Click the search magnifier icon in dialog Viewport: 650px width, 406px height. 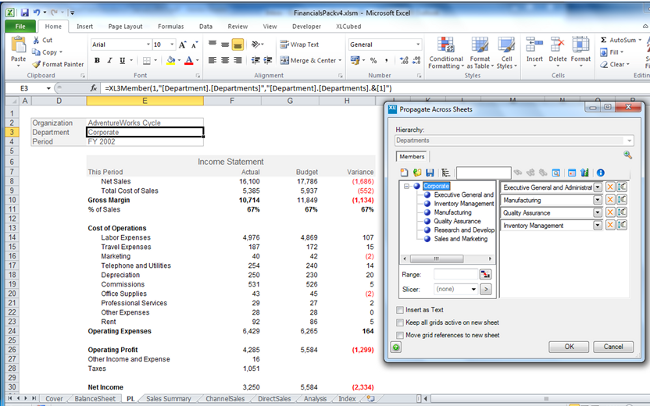tap(628, 155)
